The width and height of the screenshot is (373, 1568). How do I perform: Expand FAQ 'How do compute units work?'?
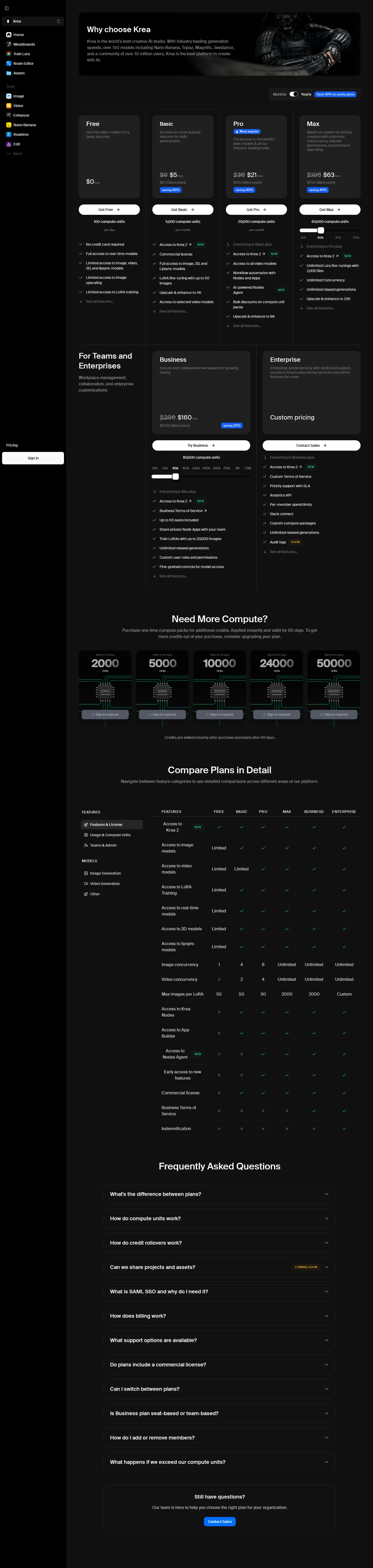point(219,1219)
